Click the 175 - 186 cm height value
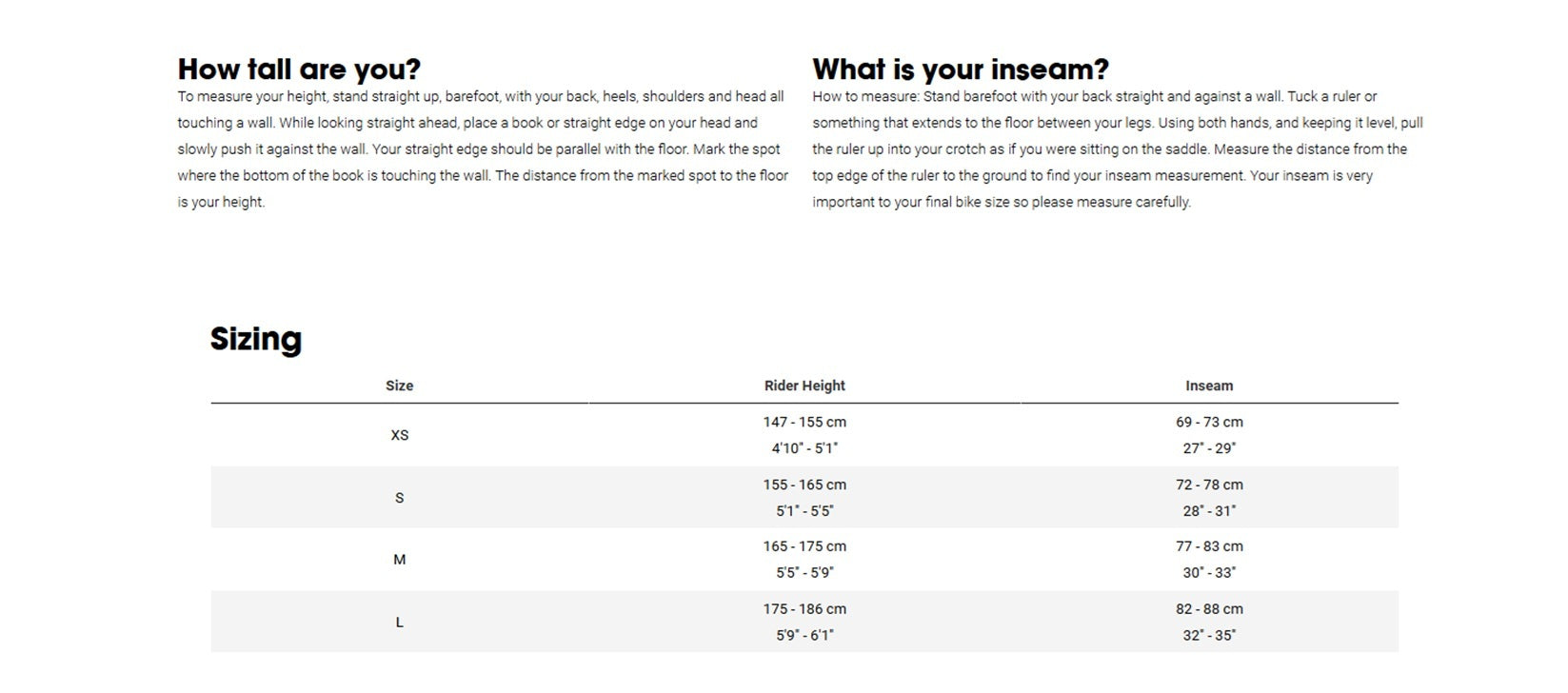The height and width of the screenshot is (693, 1568). (x=804, y=609)
